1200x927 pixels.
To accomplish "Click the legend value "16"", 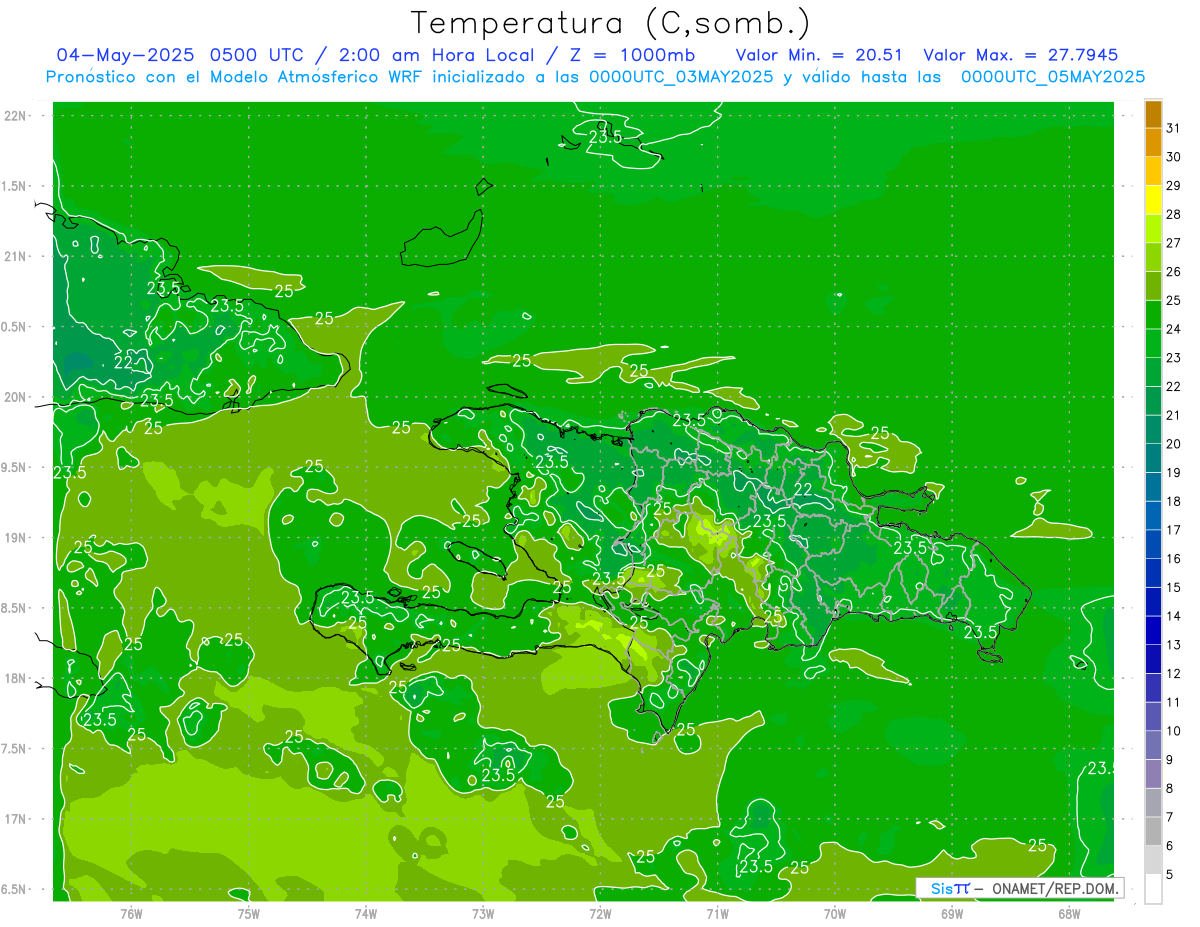I will 1174,558.
